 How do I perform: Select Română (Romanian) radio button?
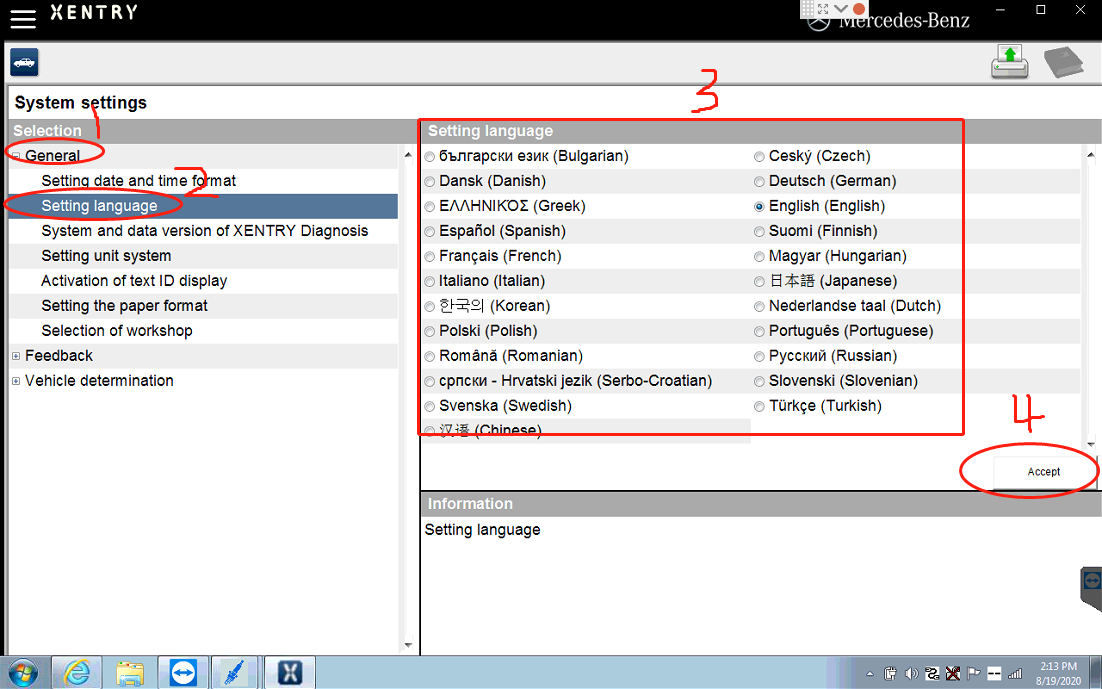click(429, 356)
